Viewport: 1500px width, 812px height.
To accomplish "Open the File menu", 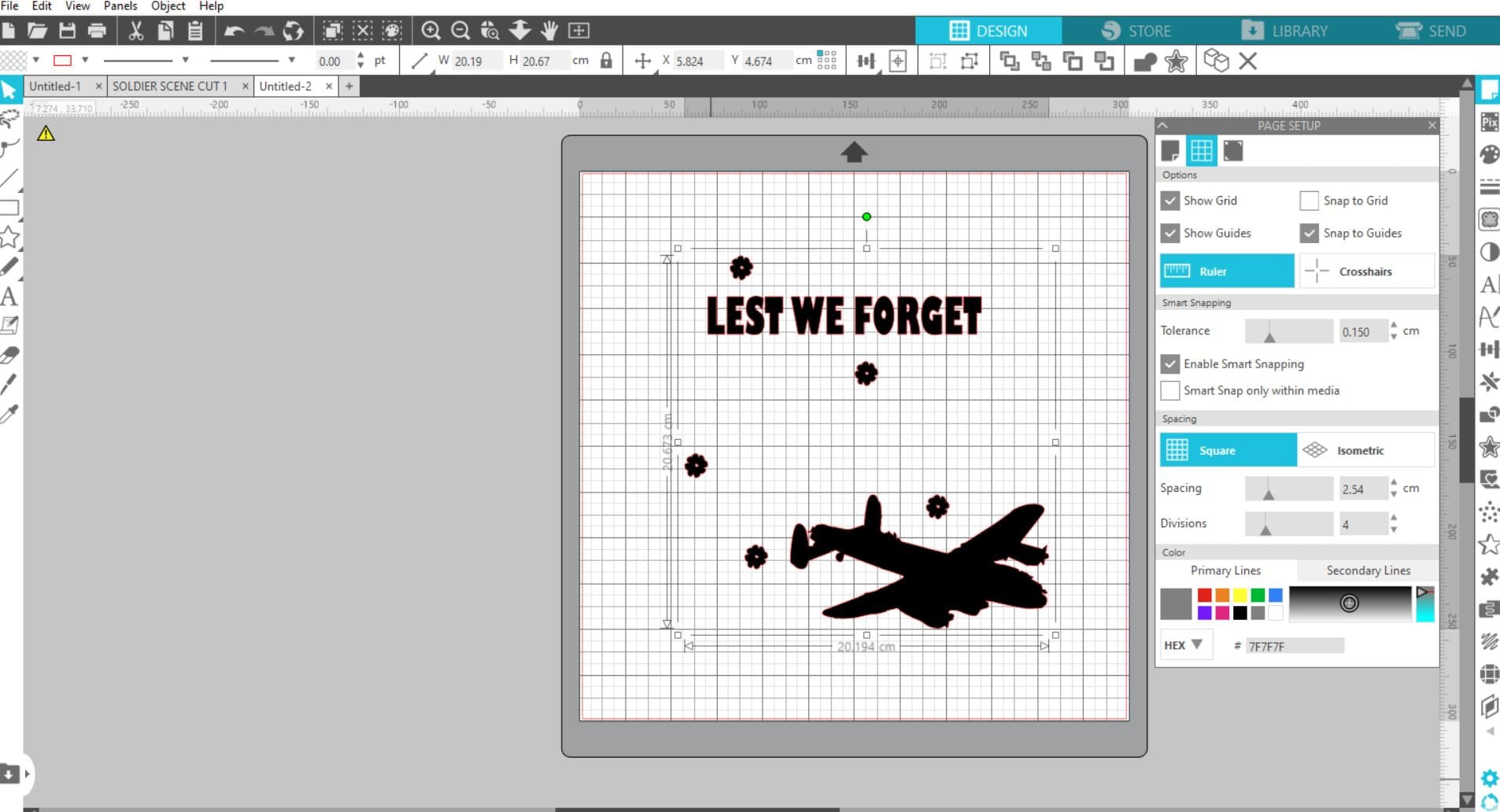I will tap(9, 6).
